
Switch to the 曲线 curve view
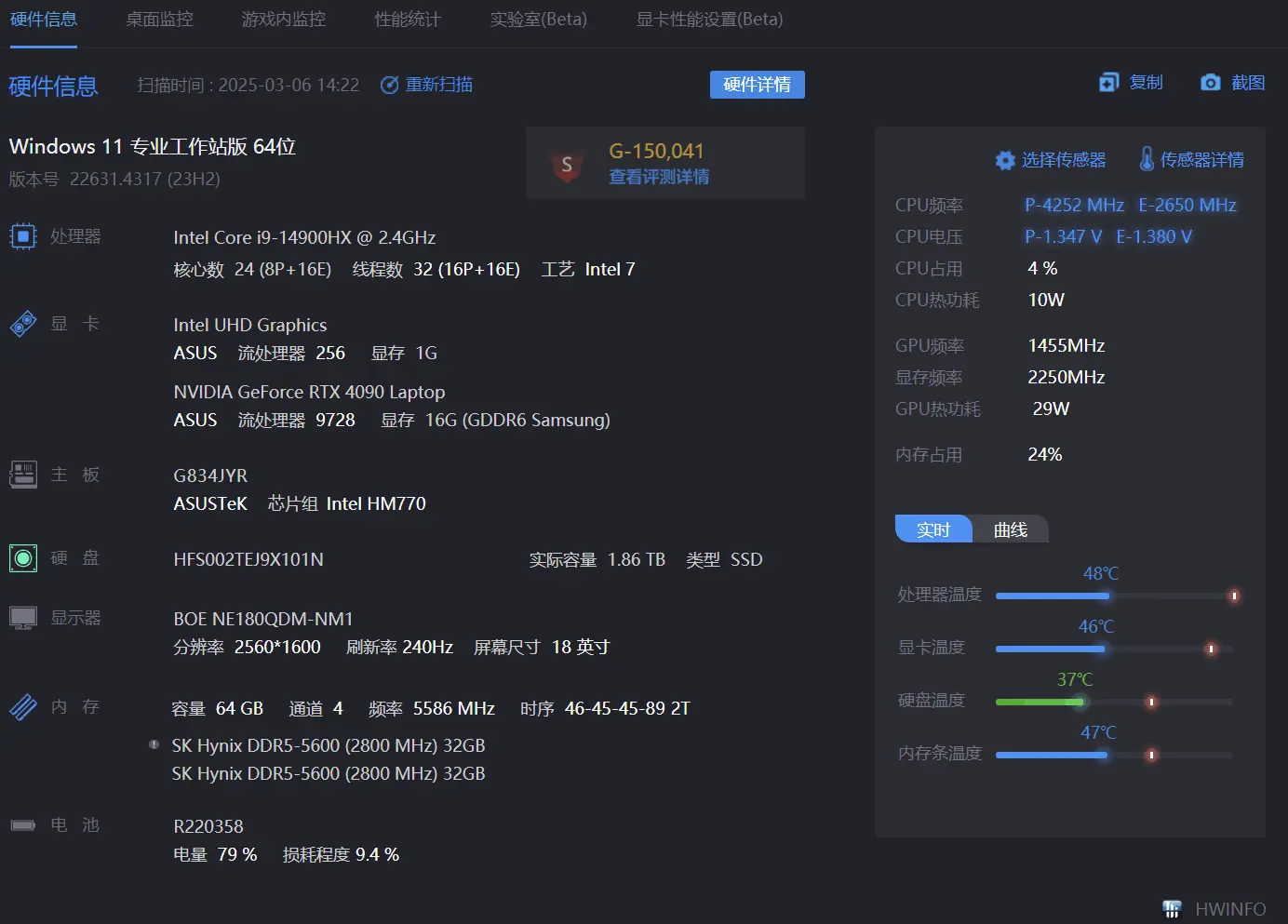1011,529
